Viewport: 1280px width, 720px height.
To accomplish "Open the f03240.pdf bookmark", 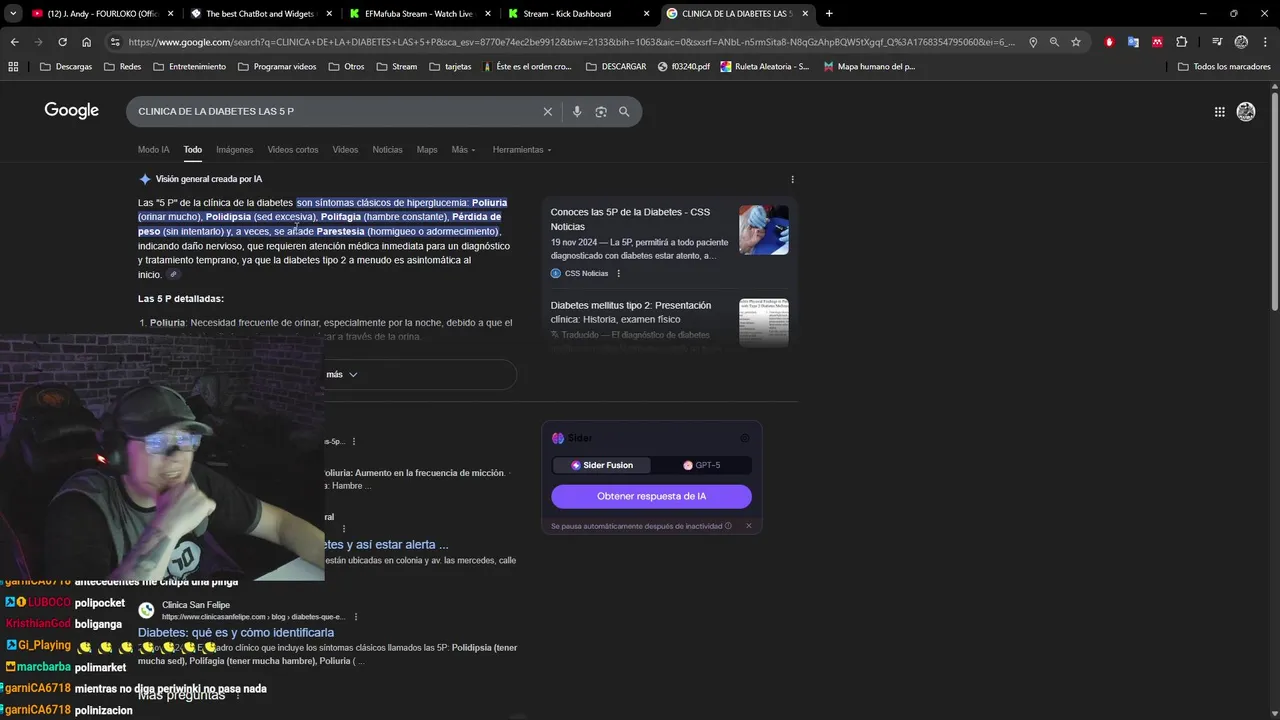I will coord(684,66).
